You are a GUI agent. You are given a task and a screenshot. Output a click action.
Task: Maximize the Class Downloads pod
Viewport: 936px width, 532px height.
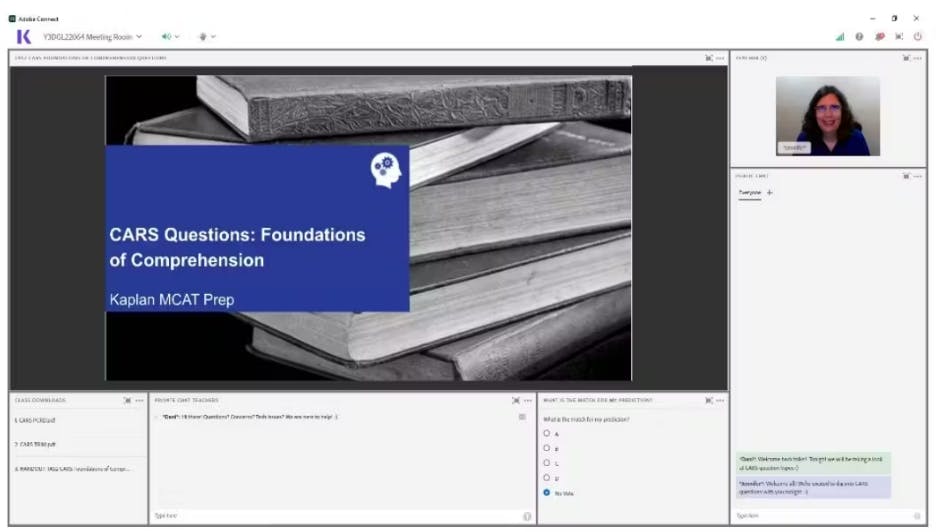point(127,400)
